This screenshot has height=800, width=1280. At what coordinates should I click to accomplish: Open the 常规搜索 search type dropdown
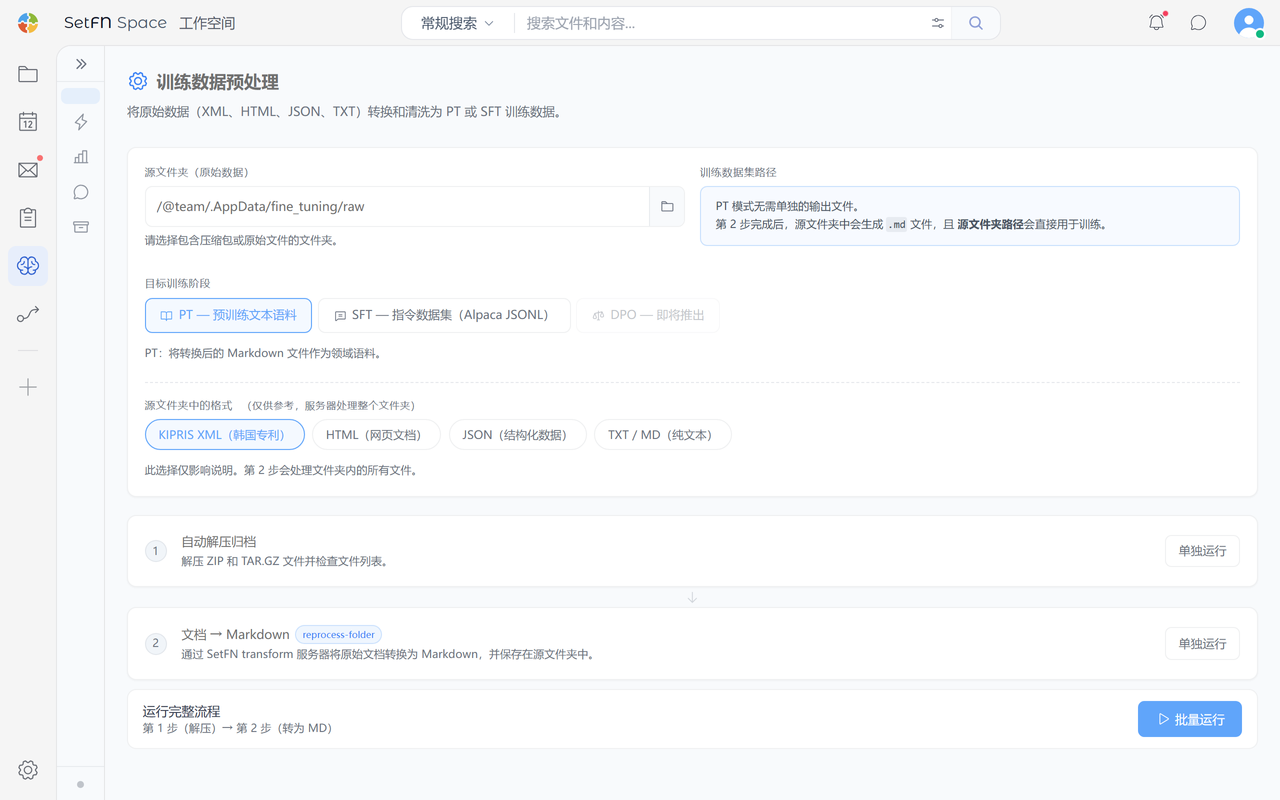458,23
